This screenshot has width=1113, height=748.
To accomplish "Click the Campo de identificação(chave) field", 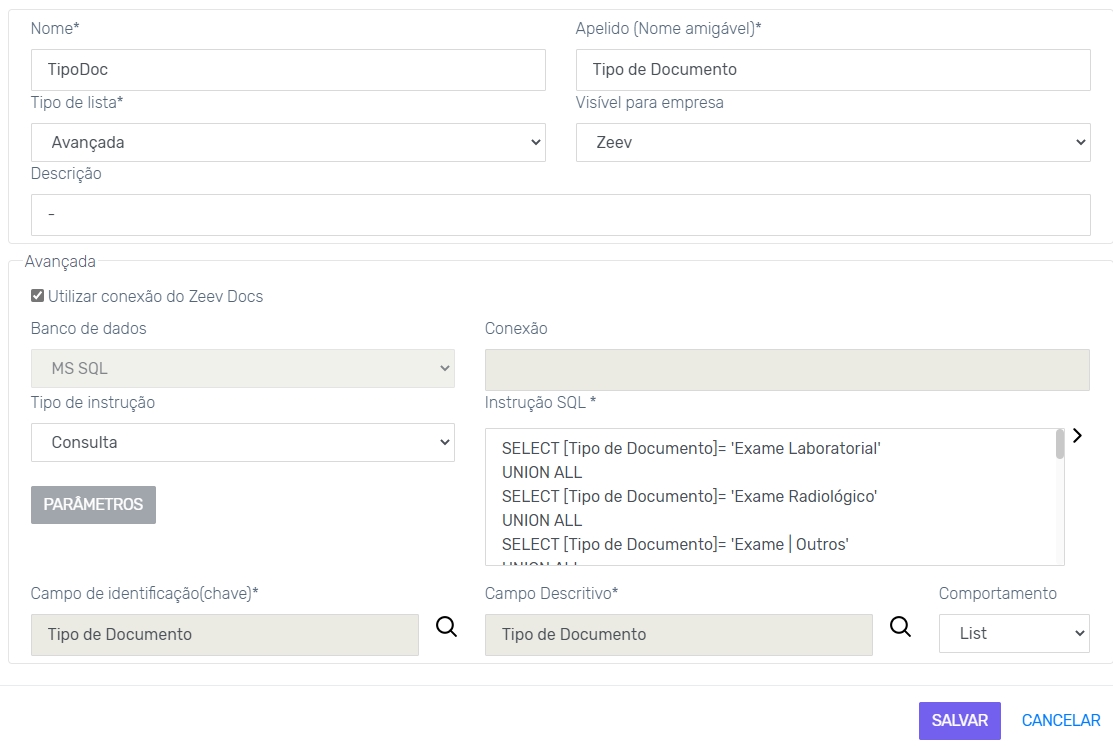I will [x=224, y=634].
